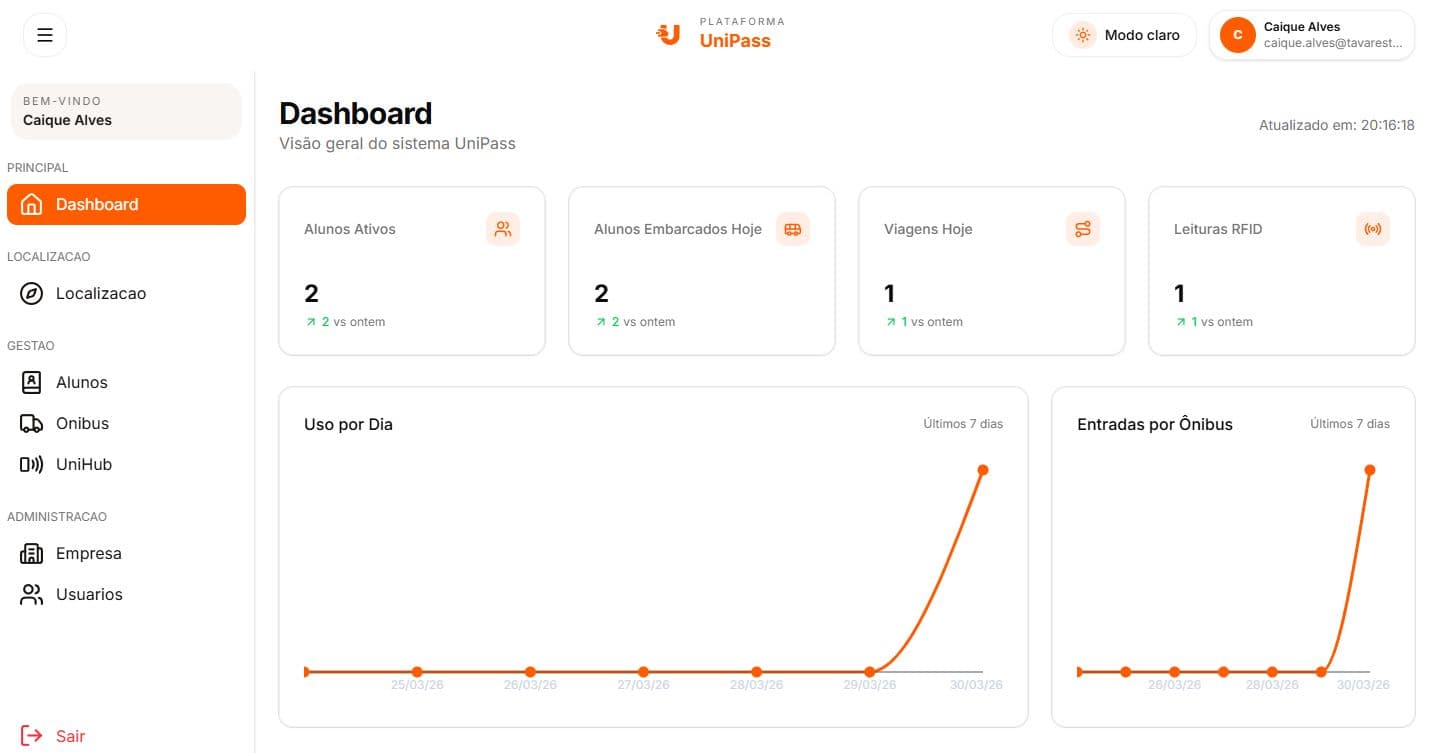
Task: Click the compass icon beside Localizacao
Action: point(32,293)
